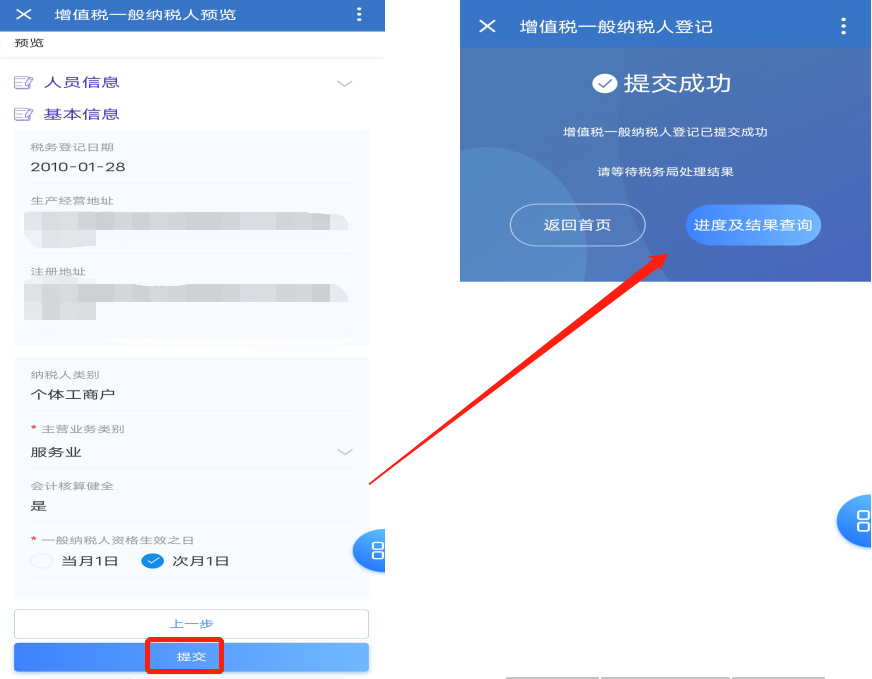The image size is (872, 679).
Task: Click the 基本信息 edit icon
Action: coord(23,115)
